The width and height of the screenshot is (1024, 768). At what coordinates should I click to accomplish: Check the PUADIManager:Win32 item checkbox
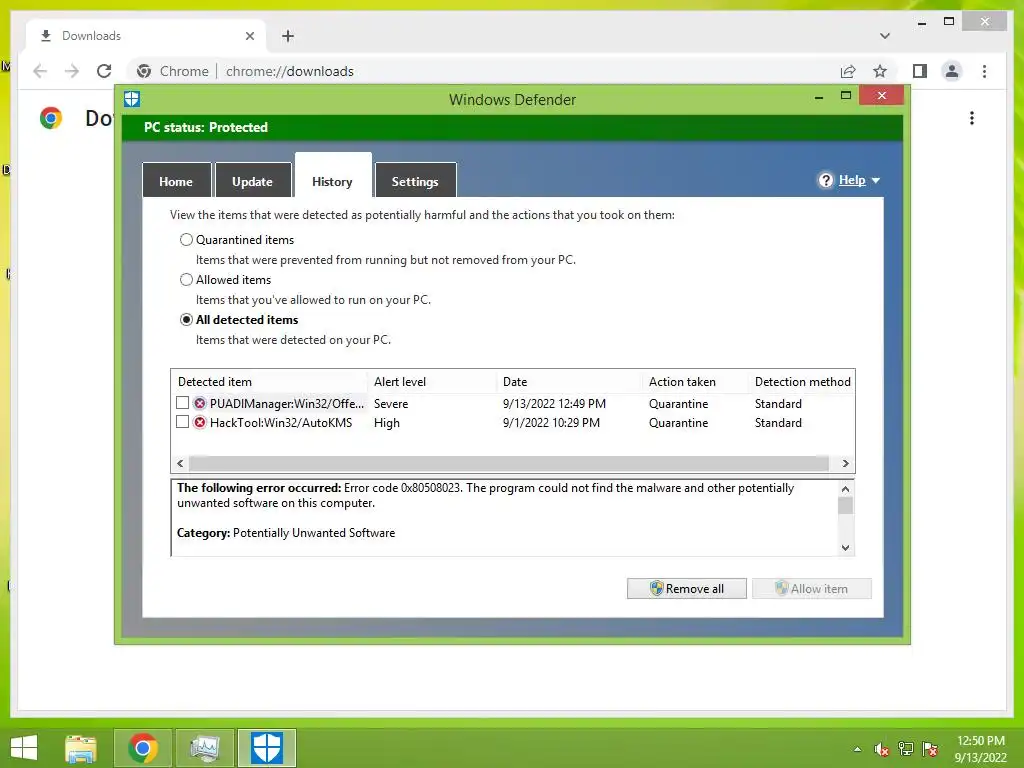(183, 403)
